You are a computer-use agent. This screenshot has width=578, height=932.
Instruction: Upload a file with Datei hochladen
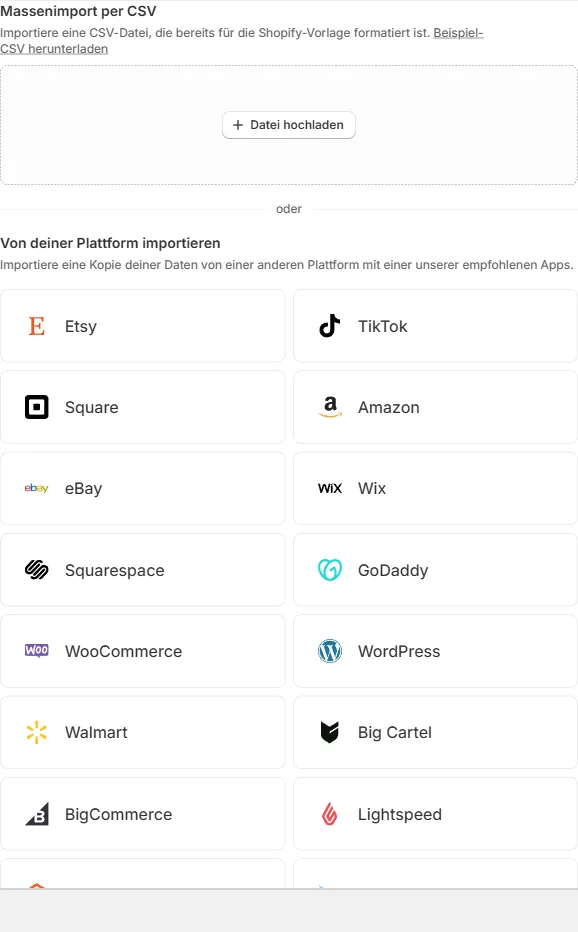pyautogui.click(x=289, y=125)
